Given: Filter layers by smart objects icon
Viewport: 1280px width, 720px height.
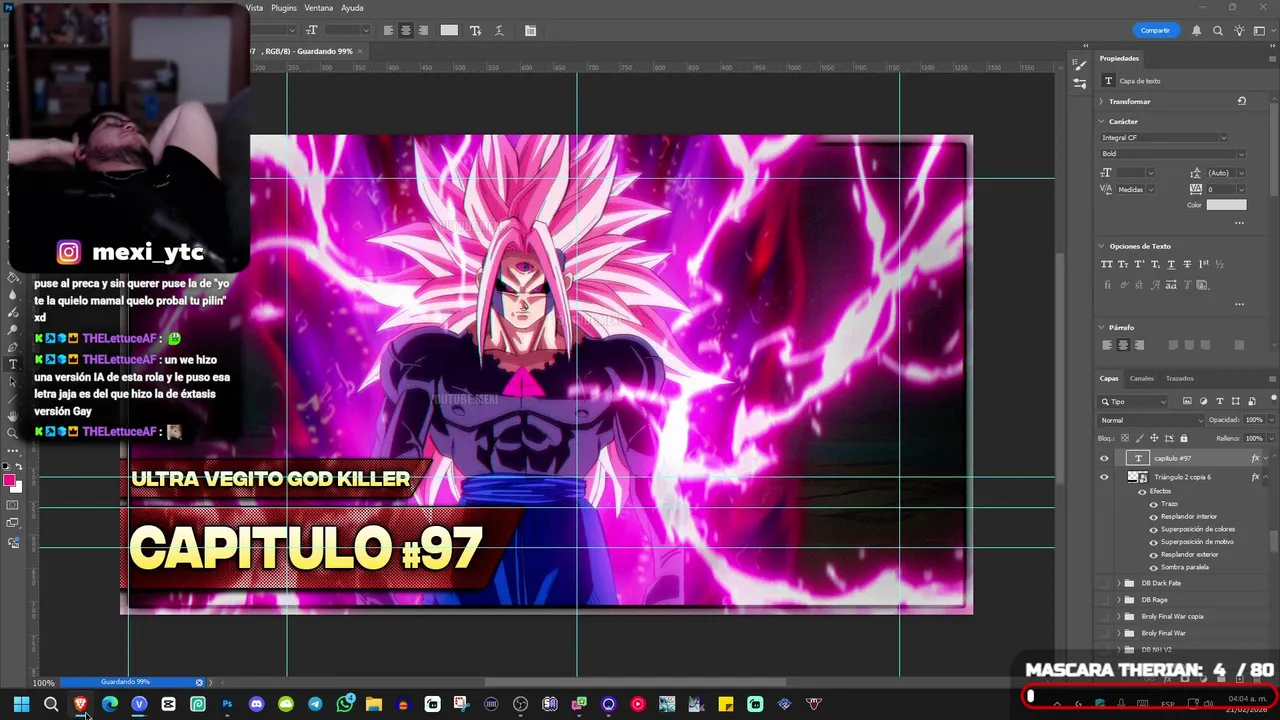Looking at the screenshot, I should (x=1251, y=402).
